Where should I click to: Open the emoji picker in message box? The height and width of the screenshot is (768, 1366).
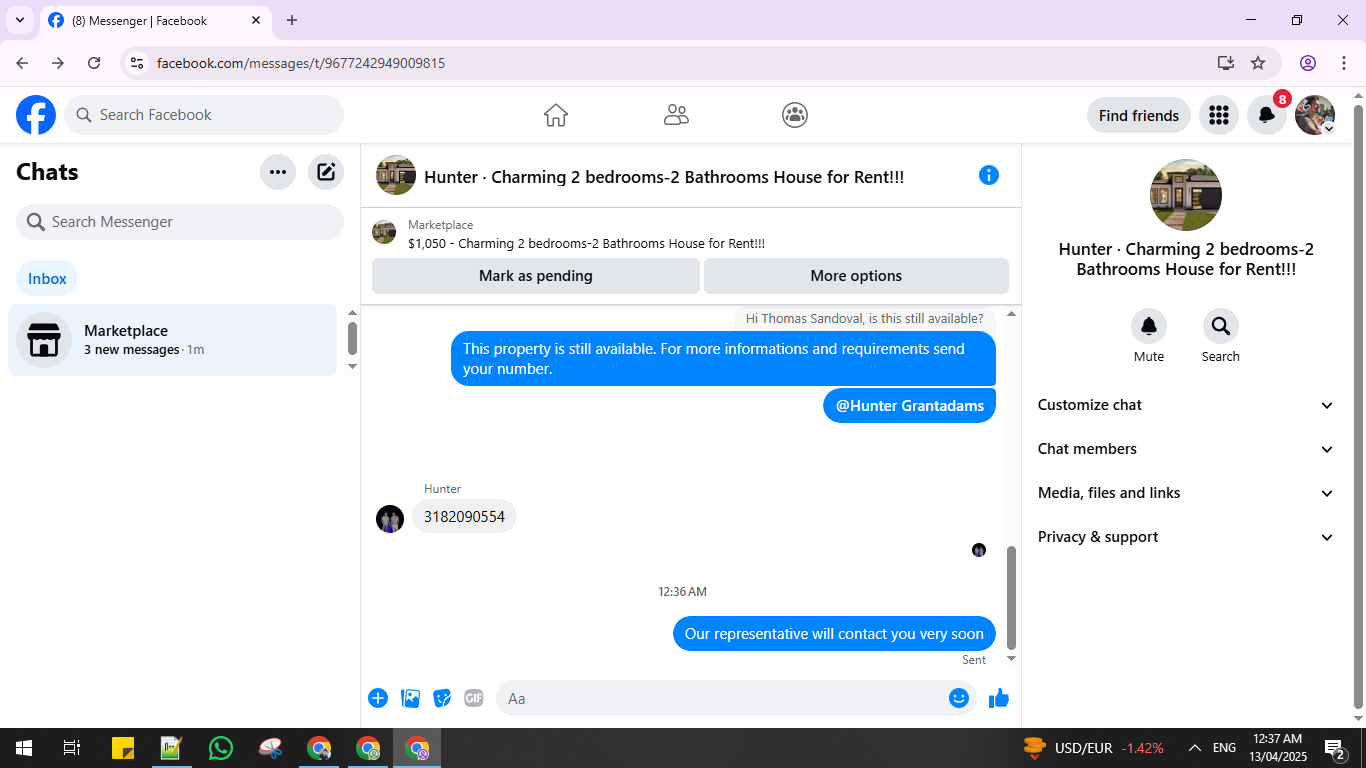tap(959, 698)
